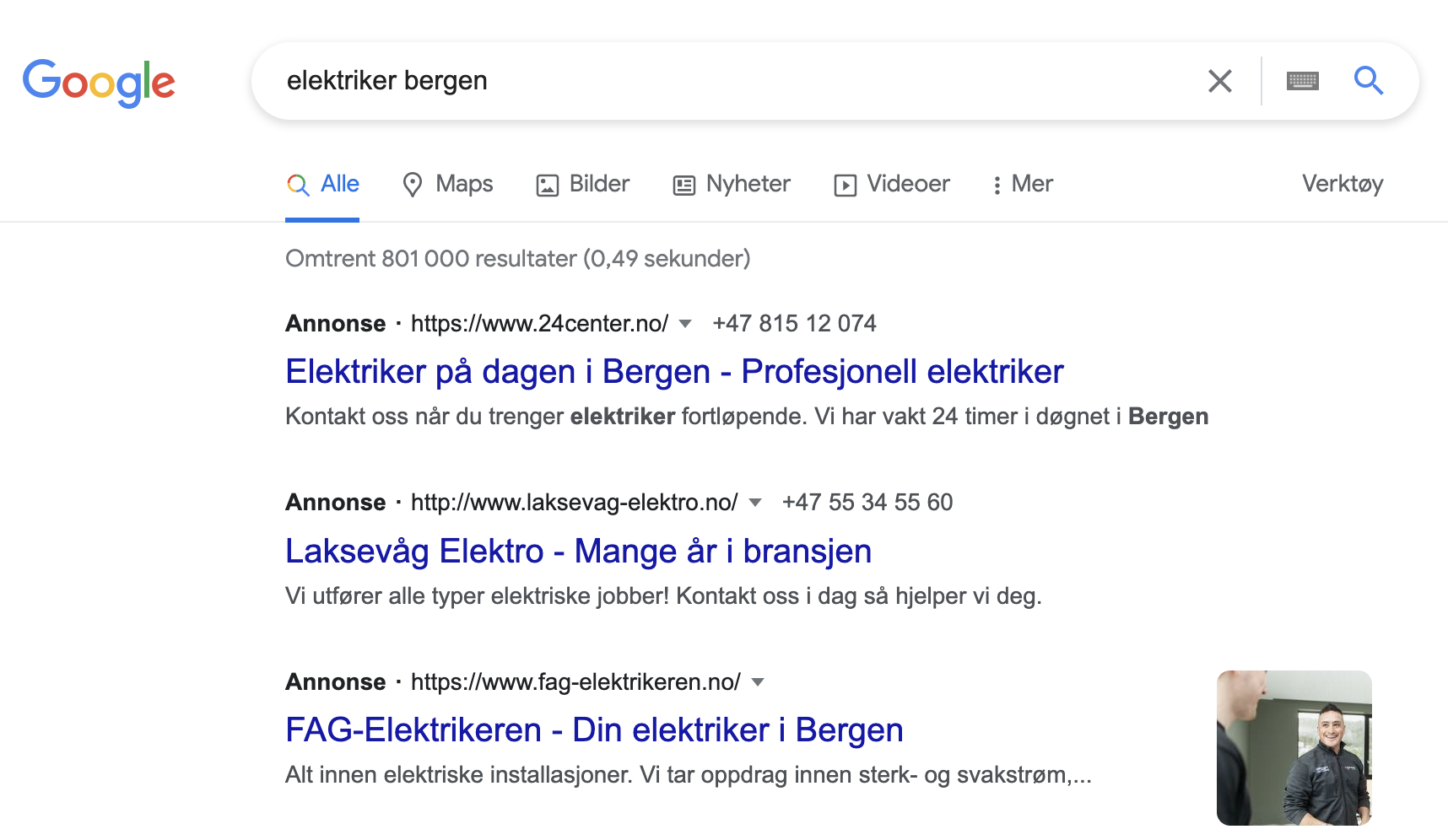Screen dimensions: 1448x840
Task: Click the https://www.24center.no/ URL text
Action: click(539, 324)
